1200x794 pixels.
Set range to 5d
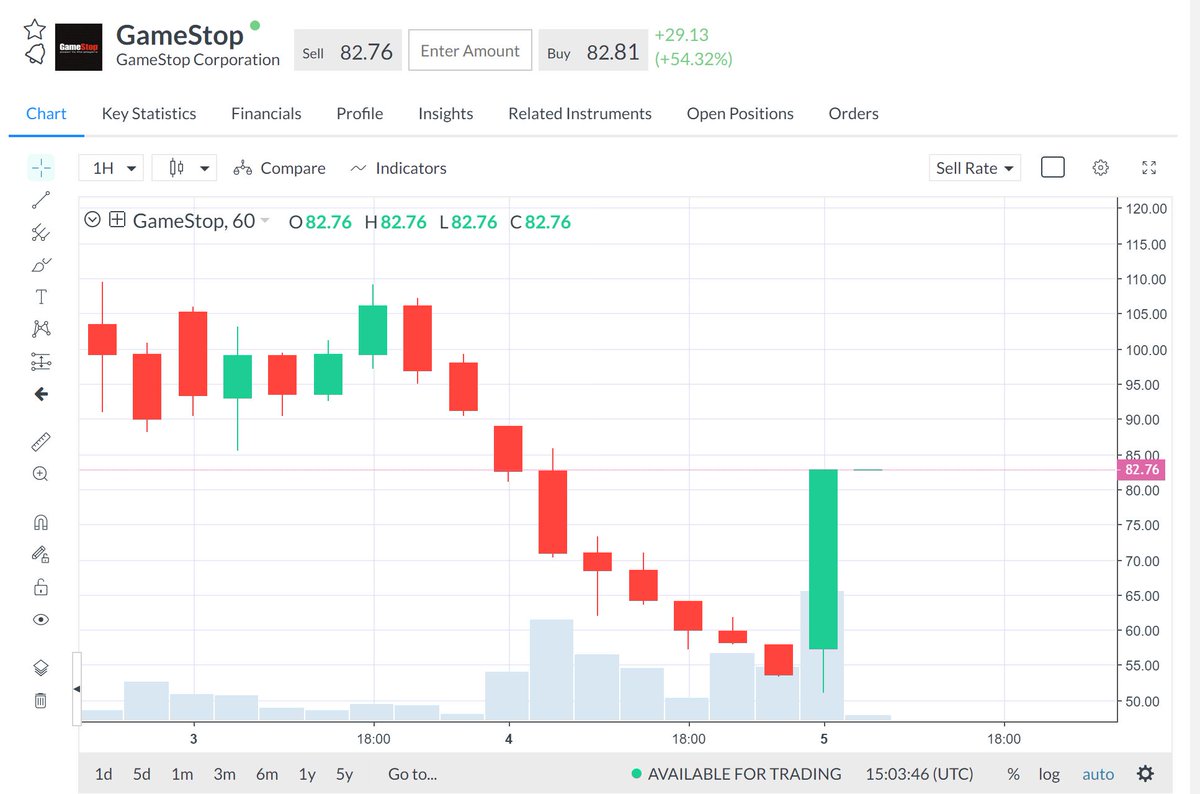click(142, 773)
